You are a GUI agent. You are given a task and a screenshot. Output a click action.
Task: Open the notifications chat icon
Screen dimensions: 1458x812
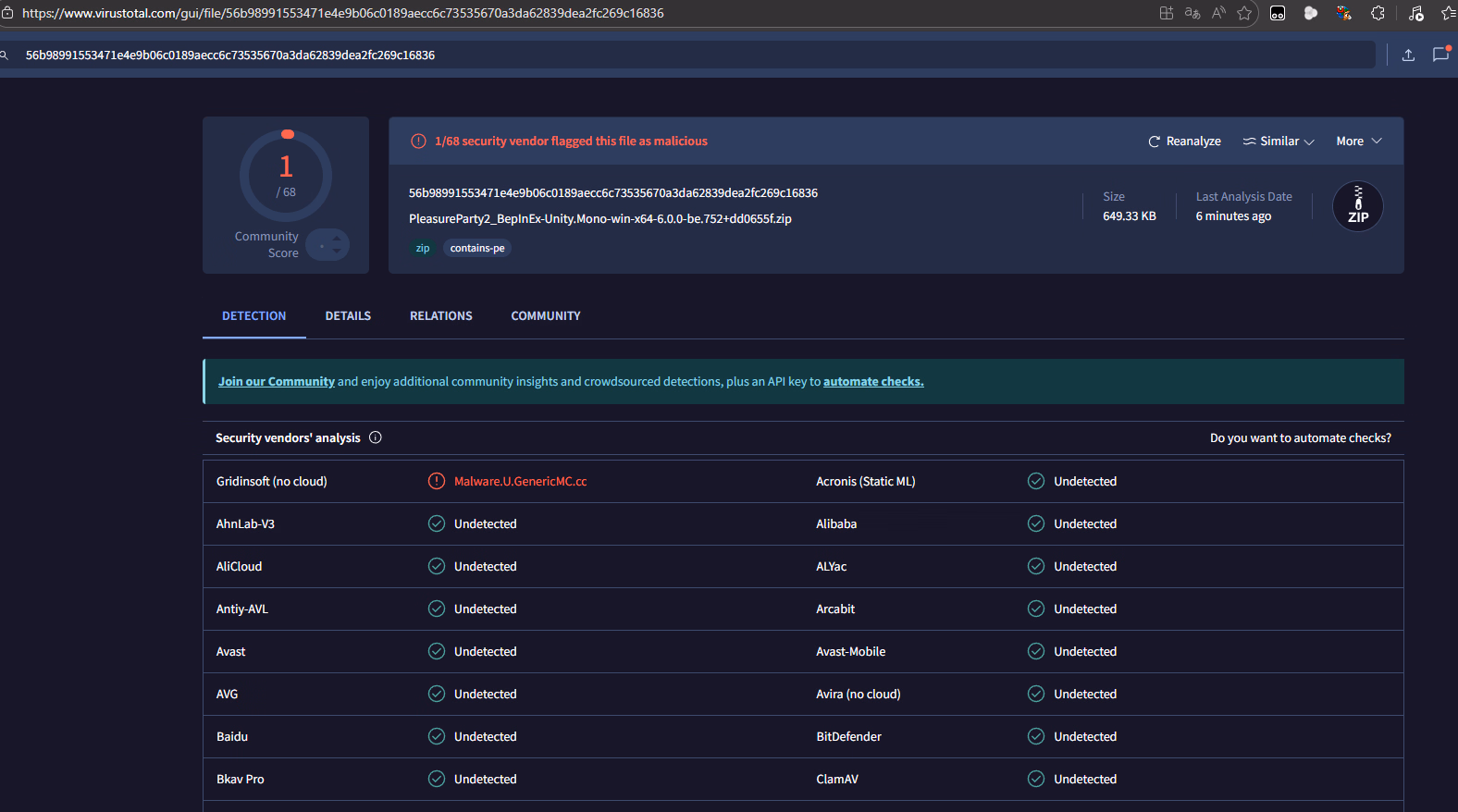tap(1440, 55)
